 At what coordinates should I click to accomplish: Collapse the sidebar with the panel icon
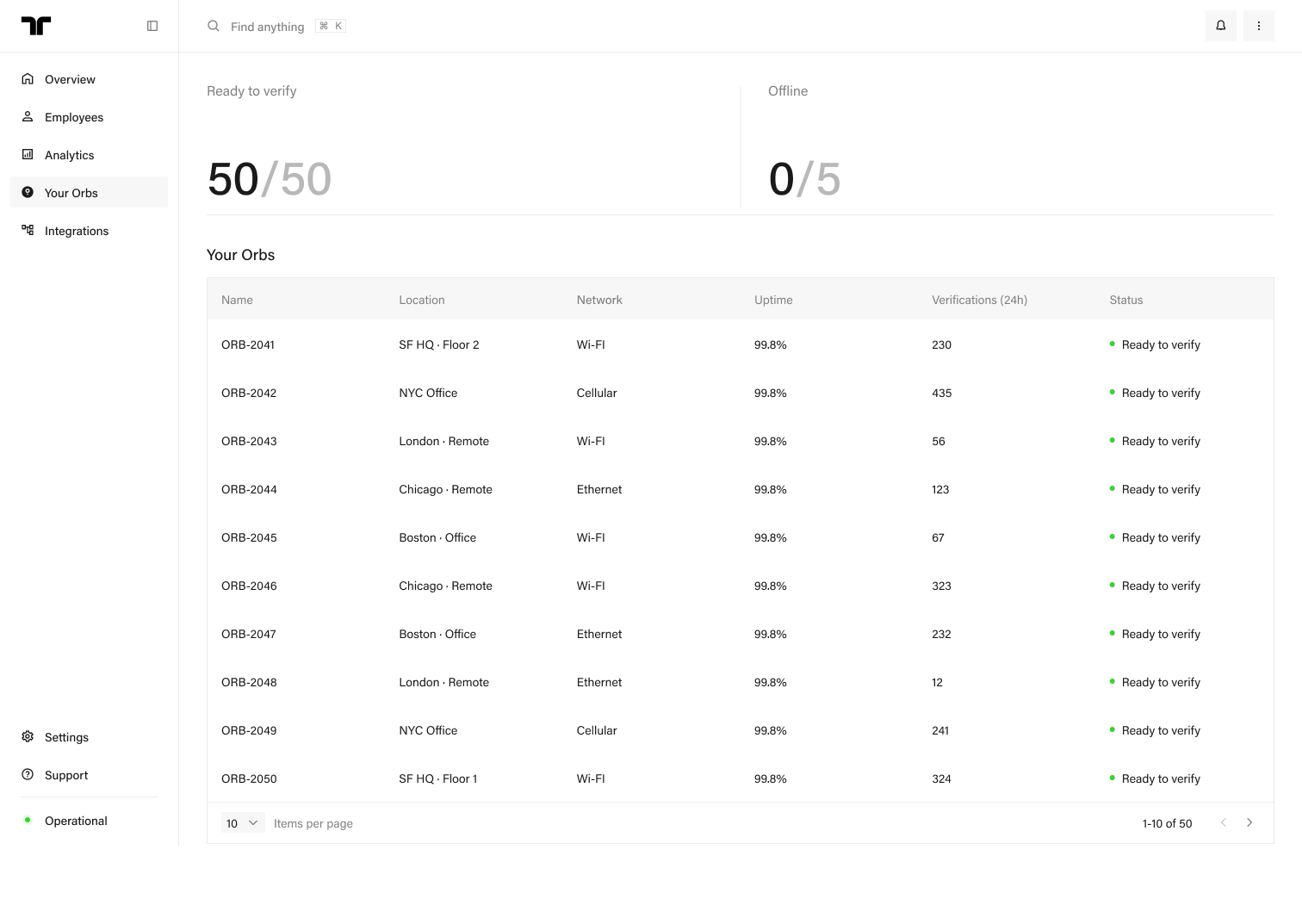coord(152,26)
